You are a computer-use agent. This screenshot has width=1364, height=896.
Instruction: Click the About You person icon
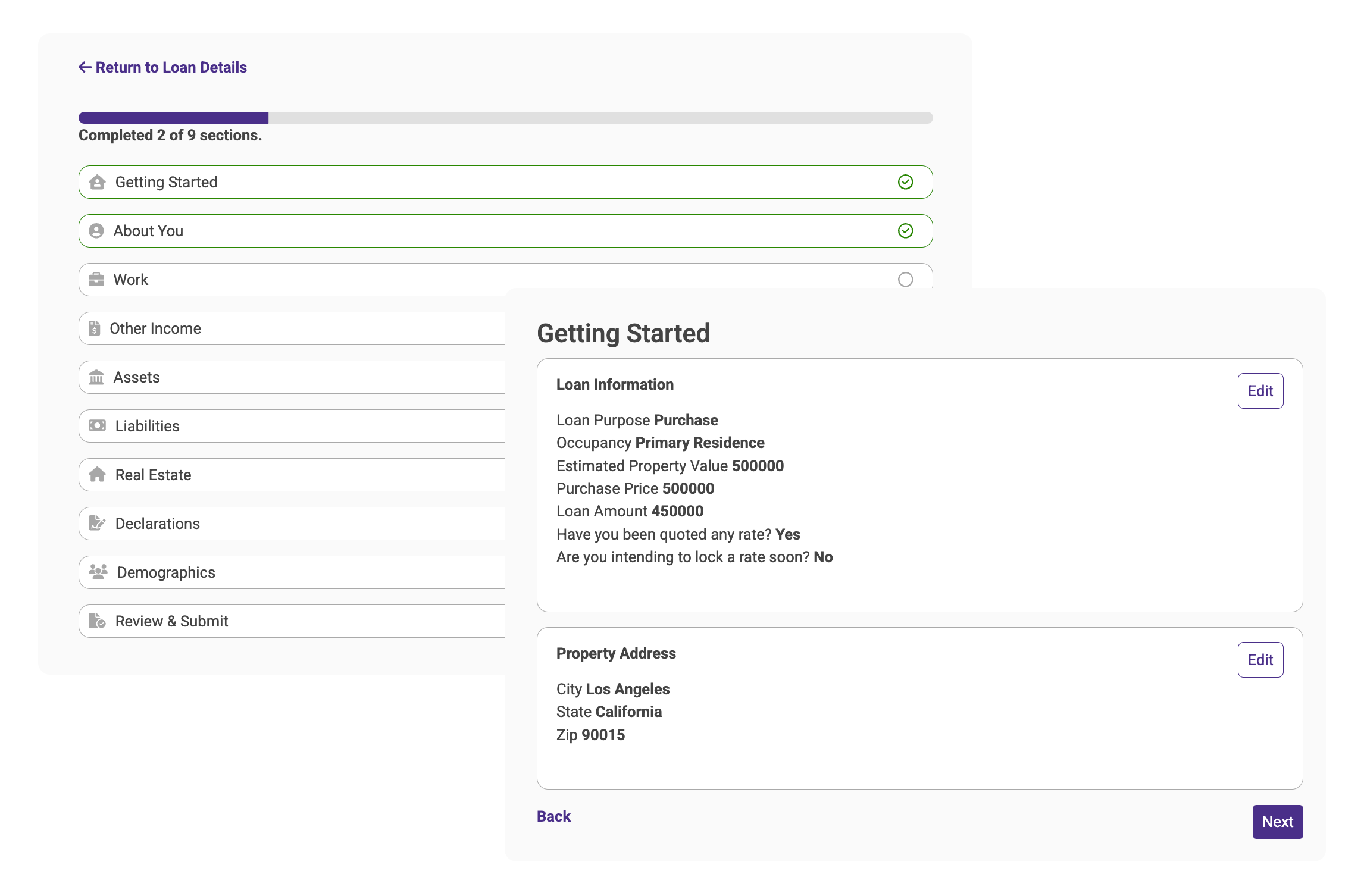[96, 231]
